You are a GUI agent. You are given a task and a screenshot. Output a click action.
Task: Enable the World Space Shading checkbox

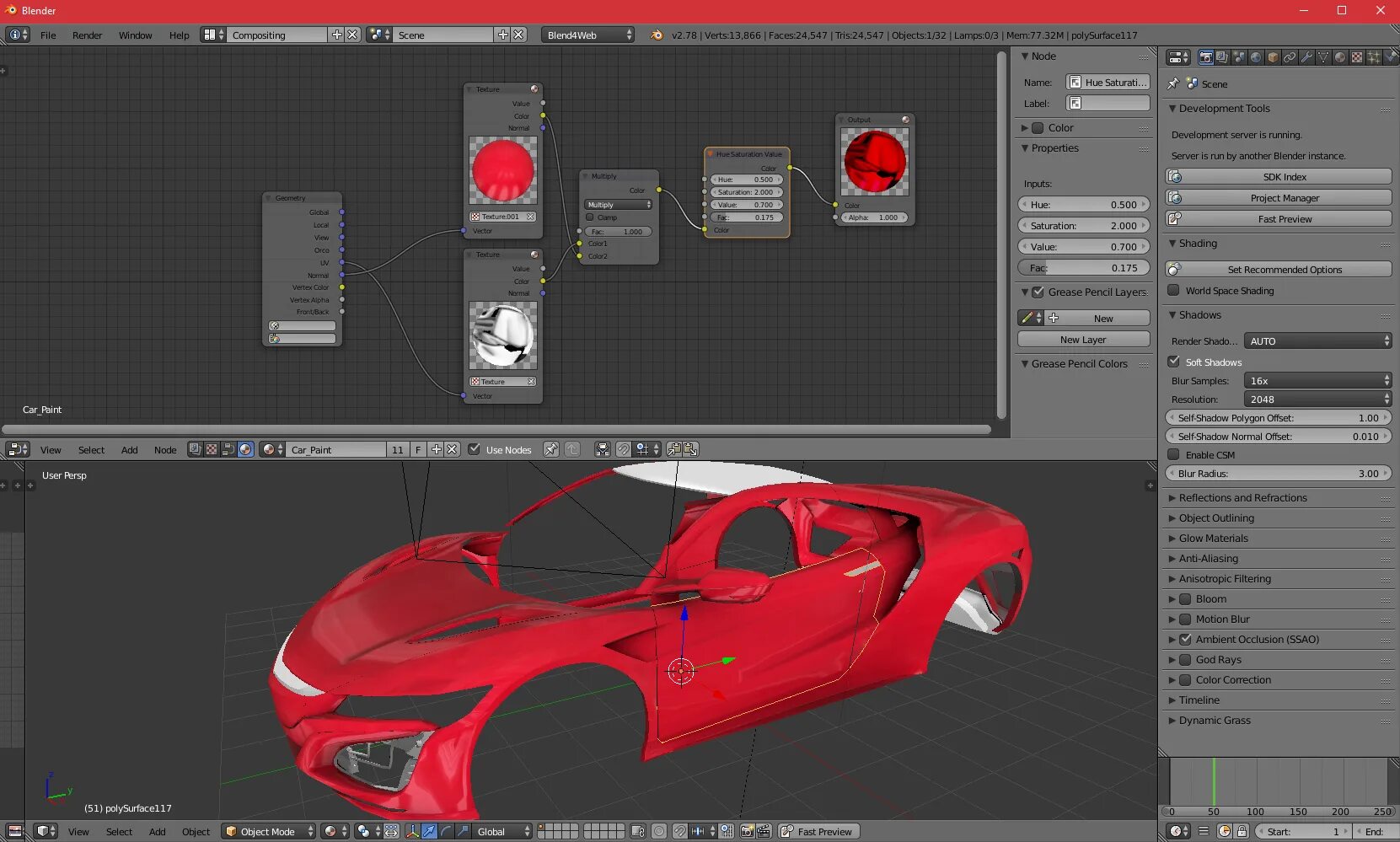[x=1173, y=291]
